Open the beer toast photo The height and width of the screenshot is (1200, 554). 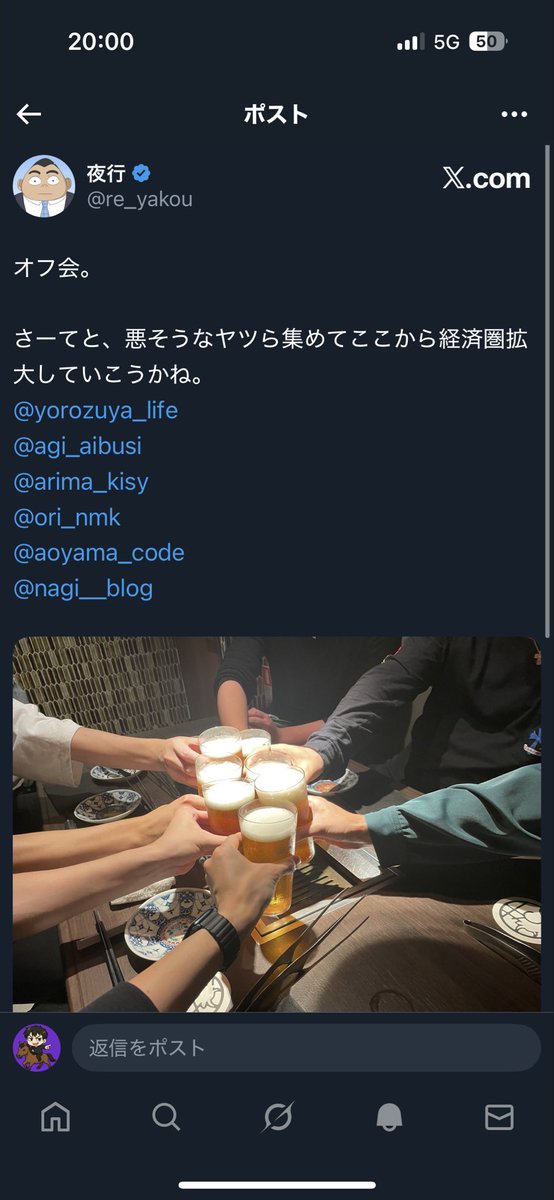(x=277, y=825)
